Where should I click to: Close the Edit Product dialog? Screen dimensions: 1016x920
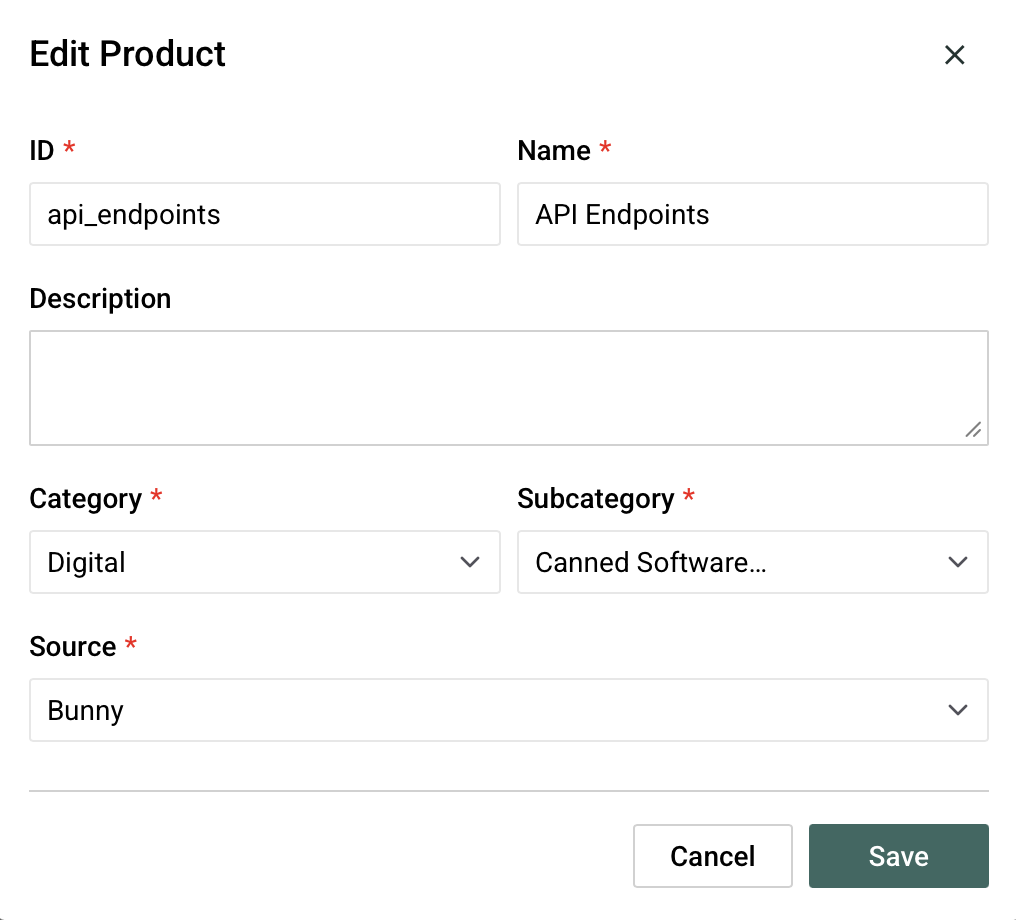[x=954, y=55]
